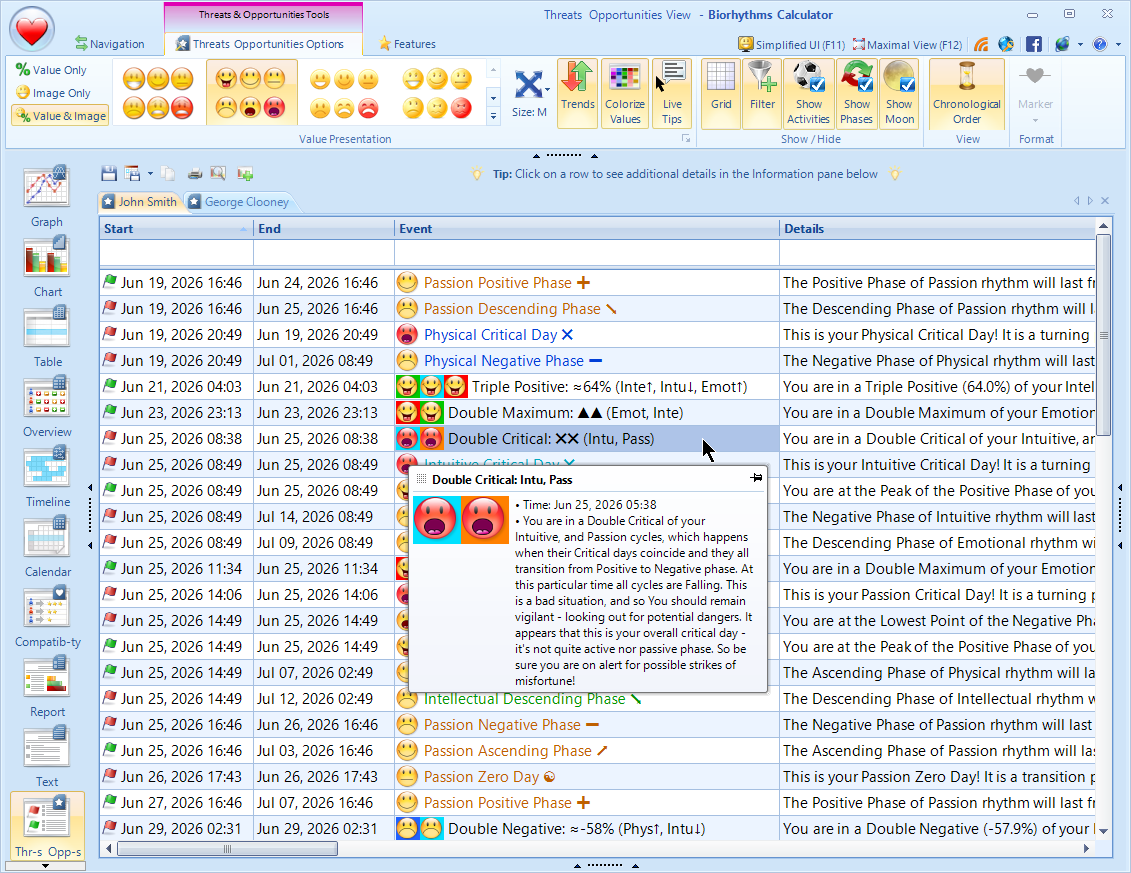Expand the Marker format dropdown
This screenshot has width=1131, height=873.
1035,120
